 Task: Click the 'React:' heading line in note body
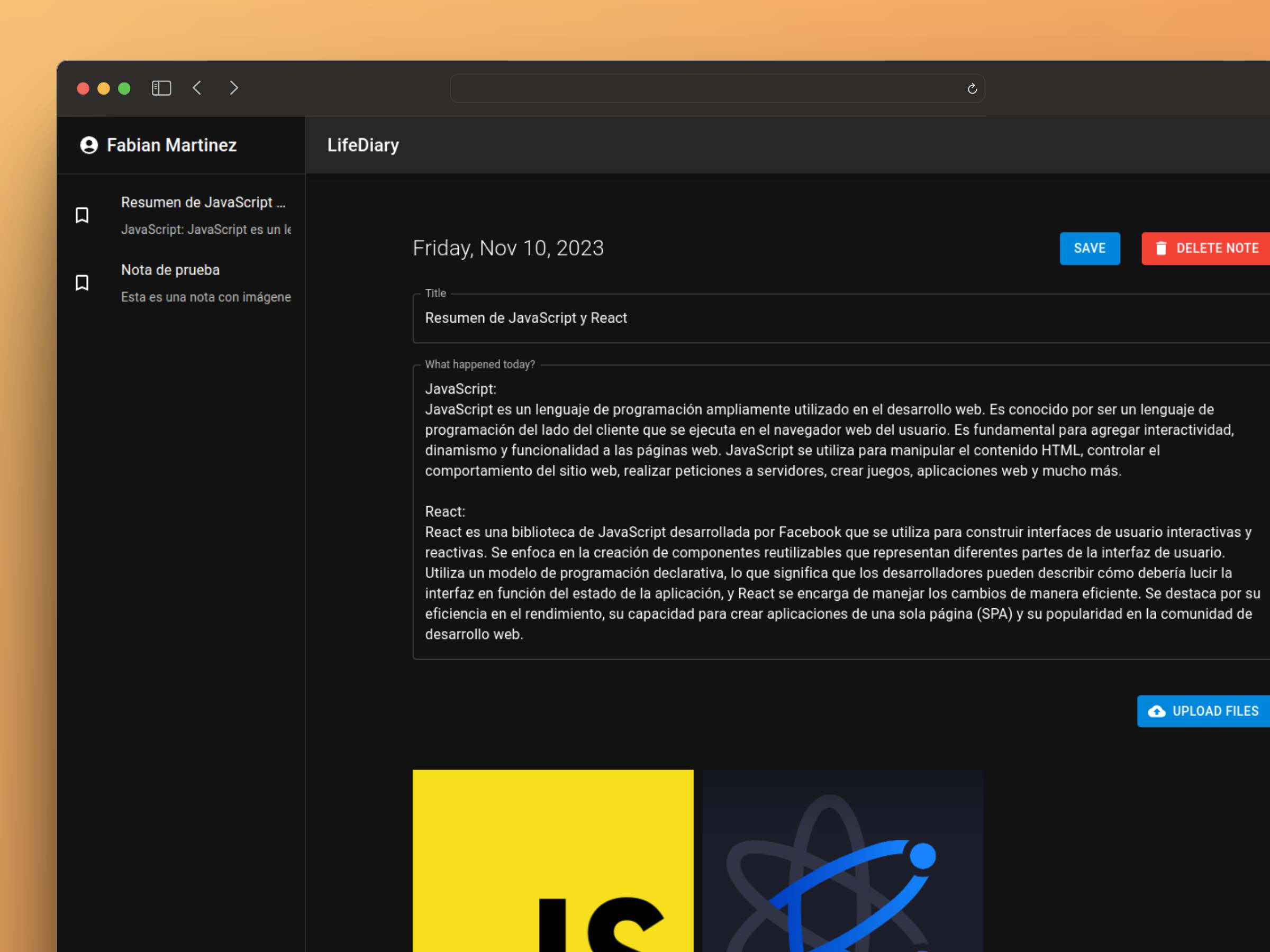click(x=445, y=512)
